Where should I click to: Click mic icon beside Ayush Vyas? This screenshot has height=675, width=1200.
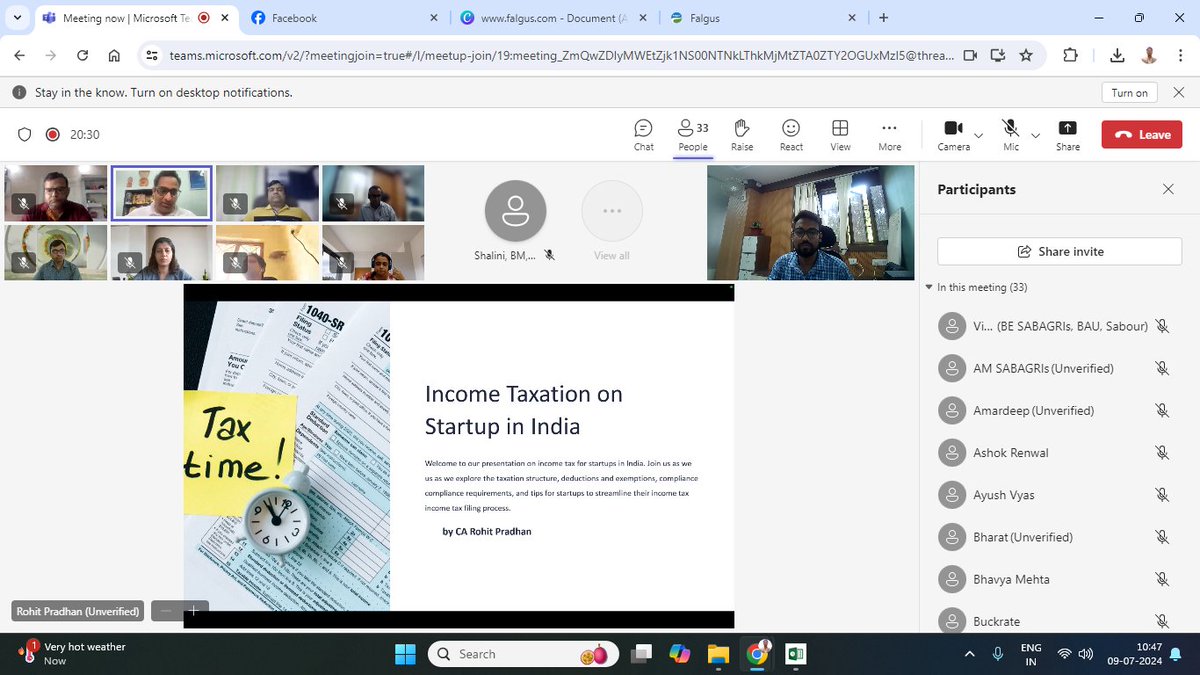point(1161,495)
